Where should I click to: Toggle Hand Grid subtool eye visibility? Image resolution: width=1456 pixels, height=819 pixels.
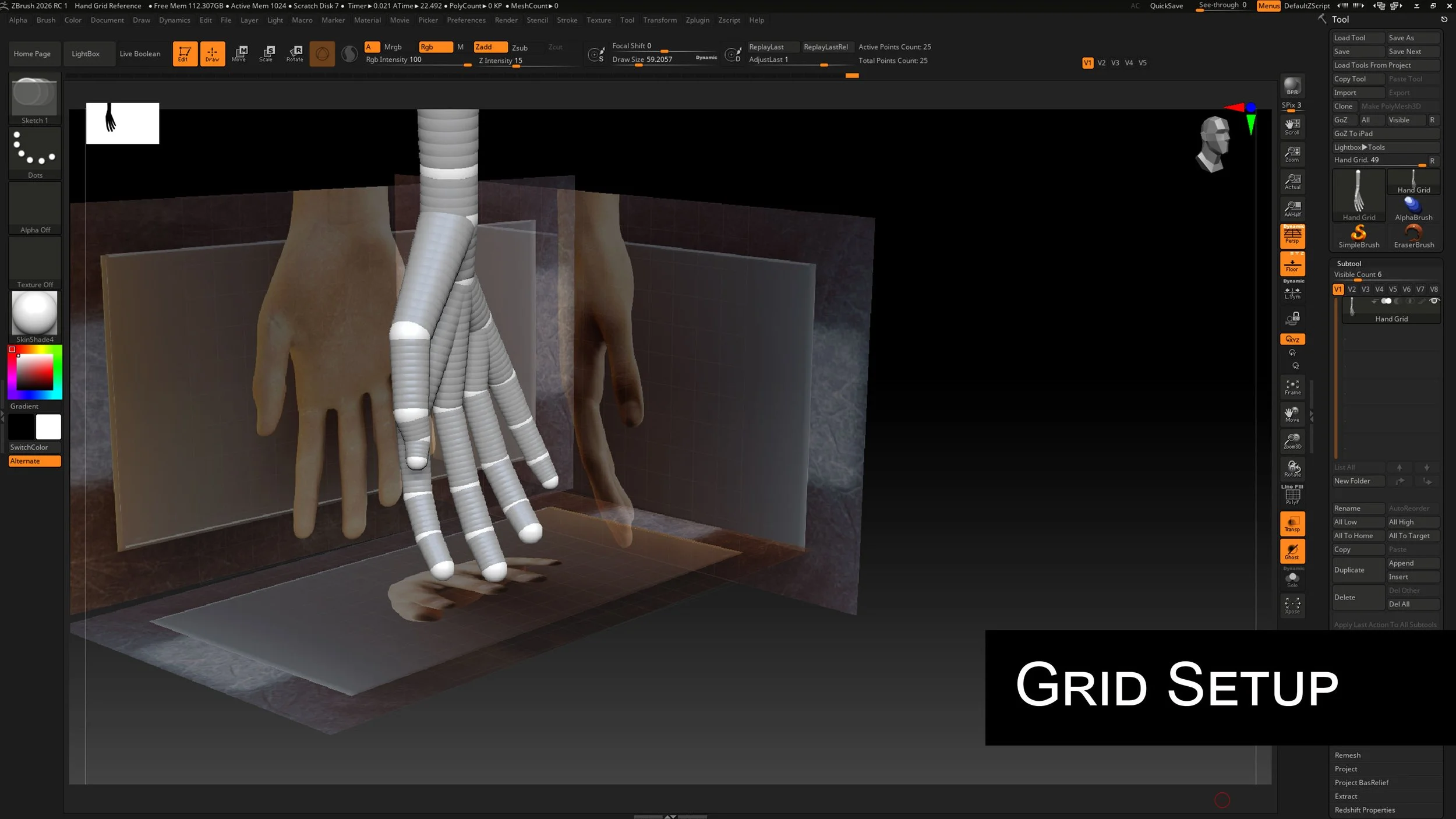(1434, 301)
